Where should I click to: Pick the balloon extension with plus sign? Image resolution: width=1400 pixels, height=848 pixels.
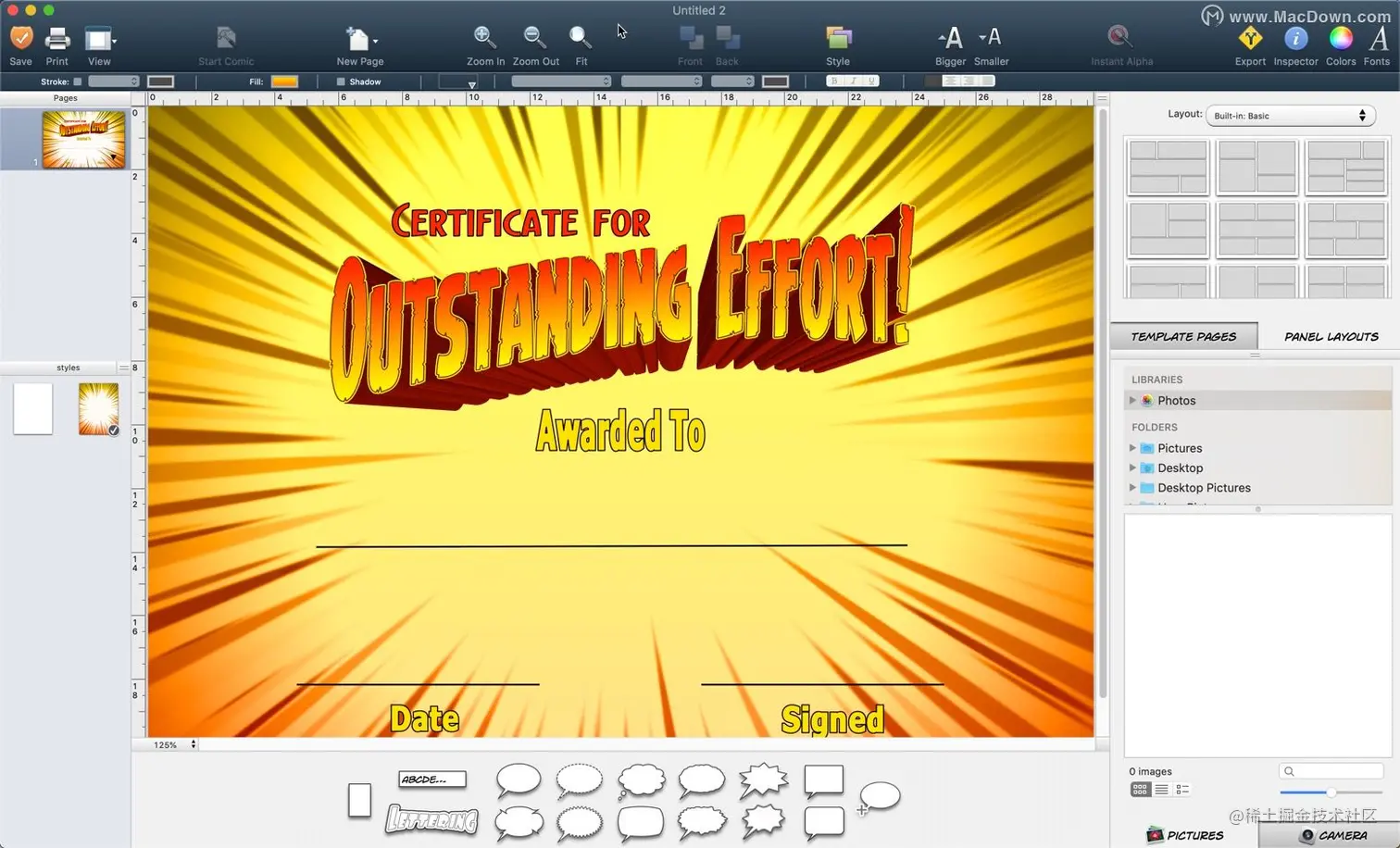coord(878,796)
